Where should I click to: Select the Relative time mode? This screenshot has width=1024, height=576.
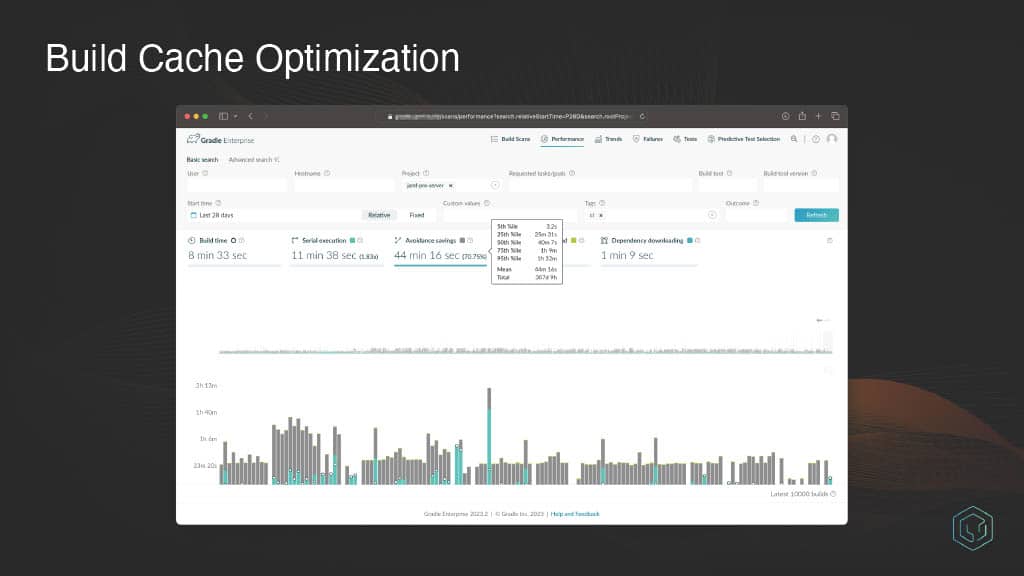tap(379, 215)
